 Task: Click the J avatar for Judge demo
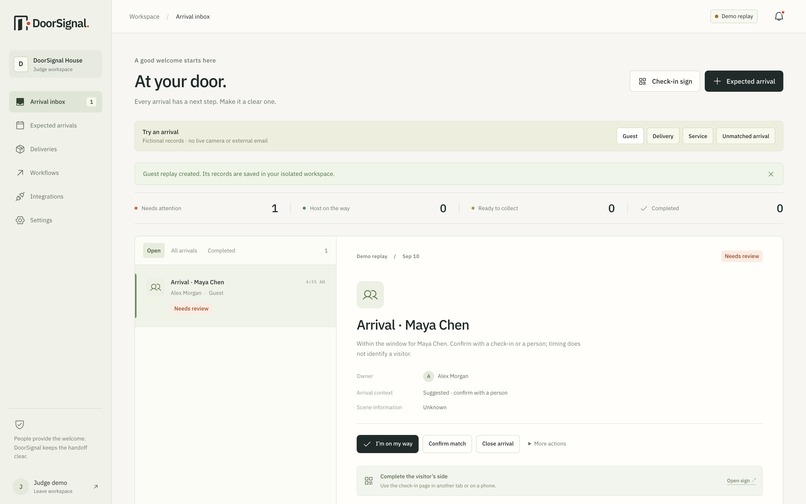(21, 487)
